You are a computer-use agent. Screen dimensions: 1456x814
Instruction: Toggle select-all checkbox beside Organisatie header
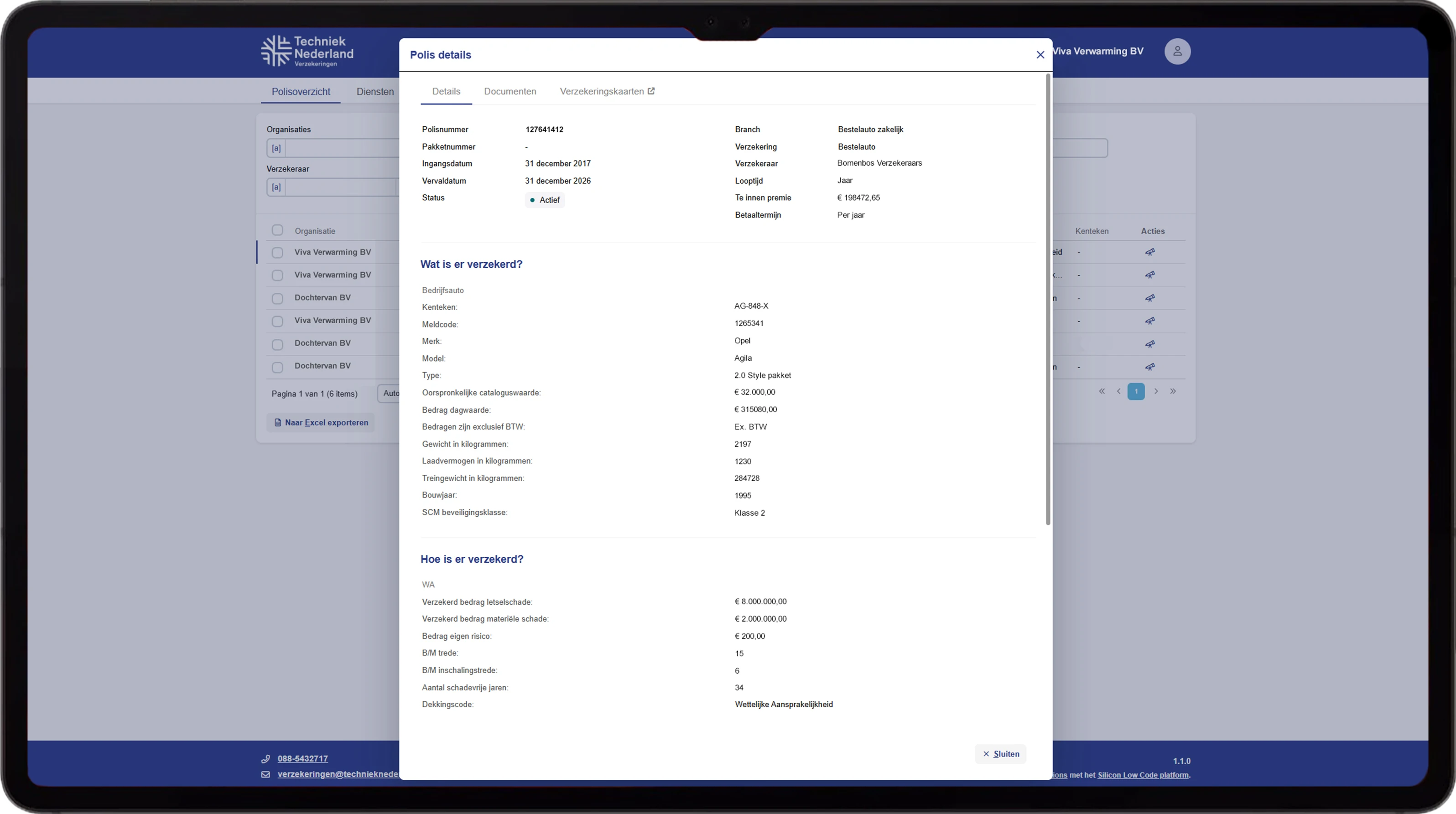pos(277,230)
